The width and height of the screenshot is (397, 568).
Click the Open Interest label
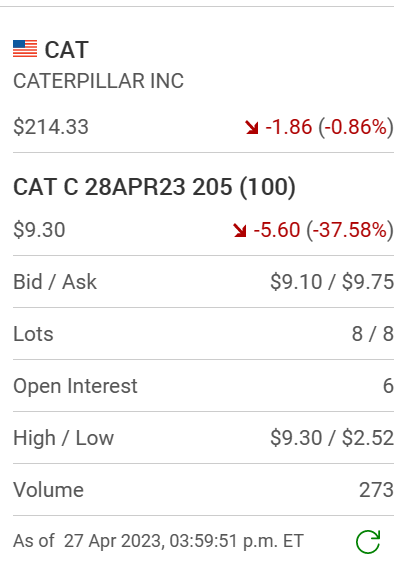[x=75, y=386]
